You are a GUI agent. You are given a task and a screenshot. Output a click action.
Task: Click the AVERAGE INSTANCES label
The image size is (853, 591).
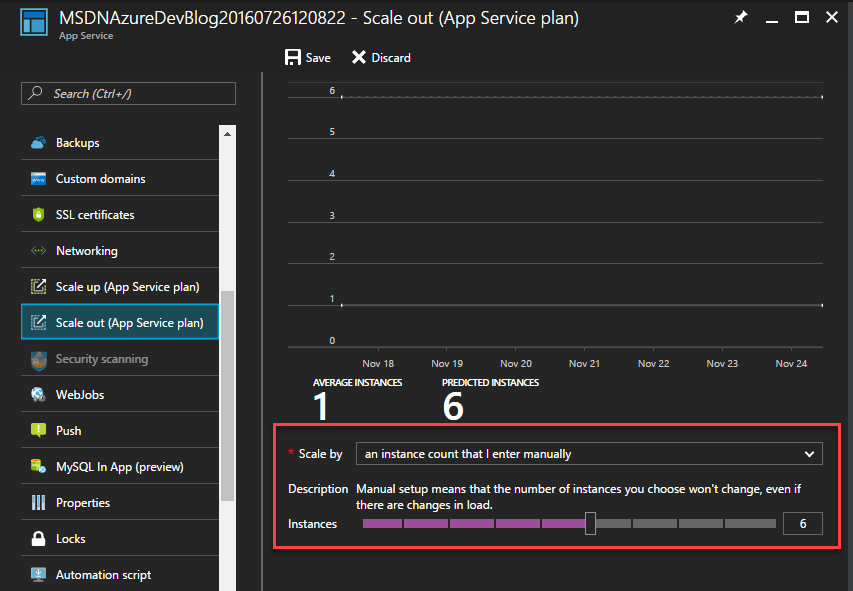point(357,383)
